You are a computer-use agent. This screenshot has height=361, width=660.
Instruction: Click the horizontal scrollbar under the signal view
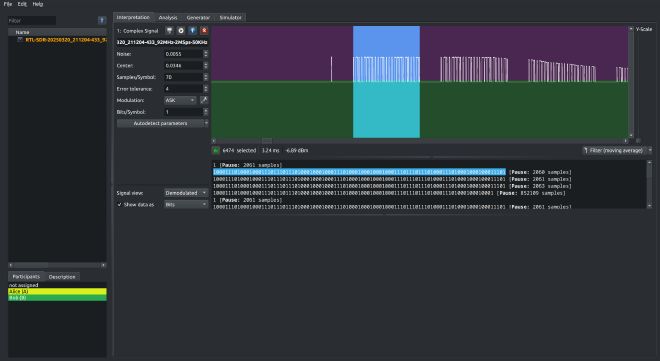click(x=420, y=141)
